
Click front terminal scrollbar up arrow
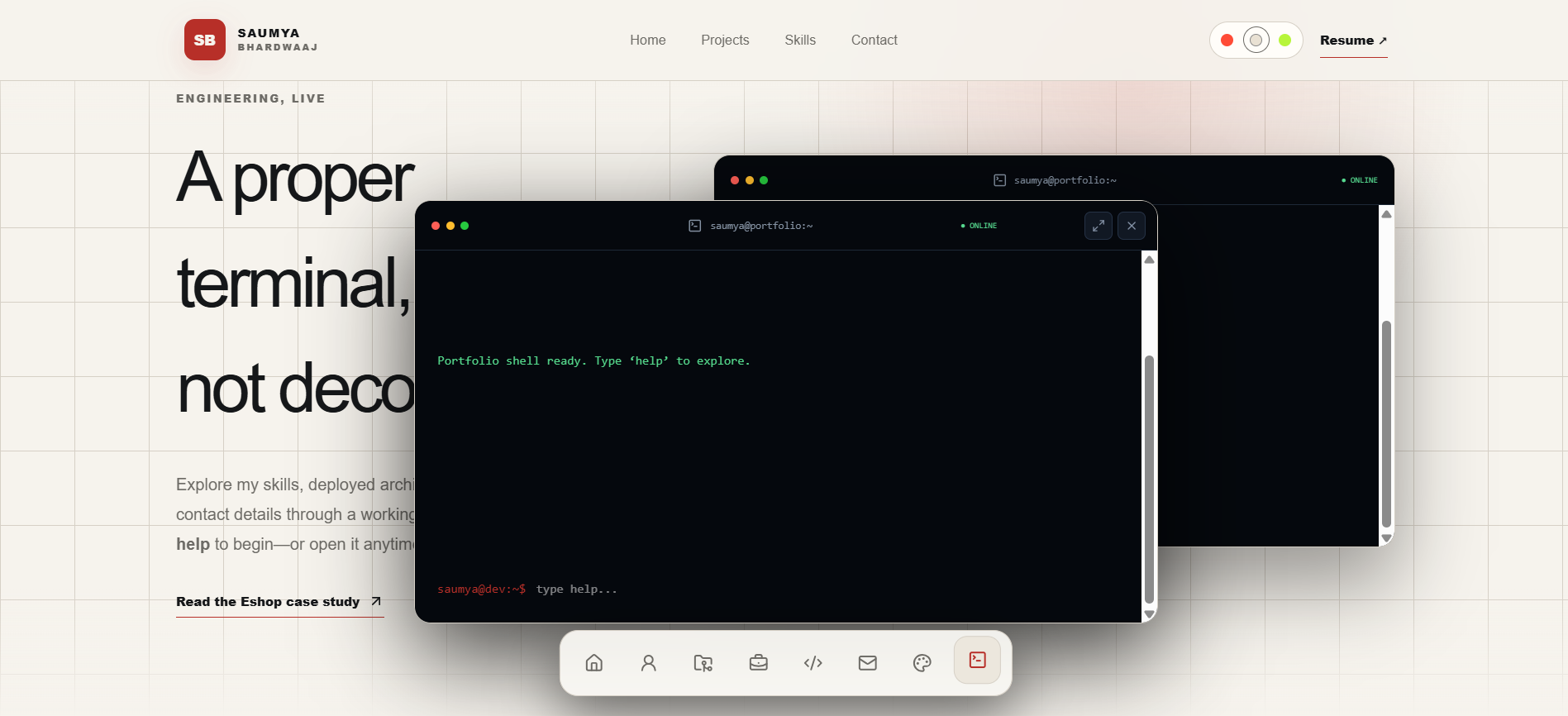click(1149, 260)
